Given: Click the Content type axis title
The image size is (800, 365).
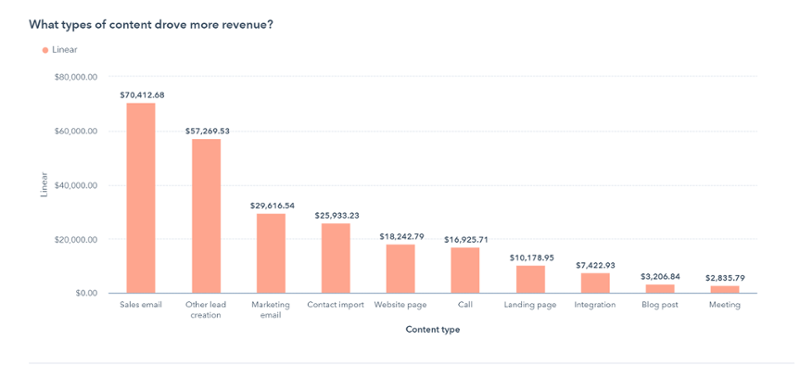Looking at the screenshot, I should tap(433, 330).
